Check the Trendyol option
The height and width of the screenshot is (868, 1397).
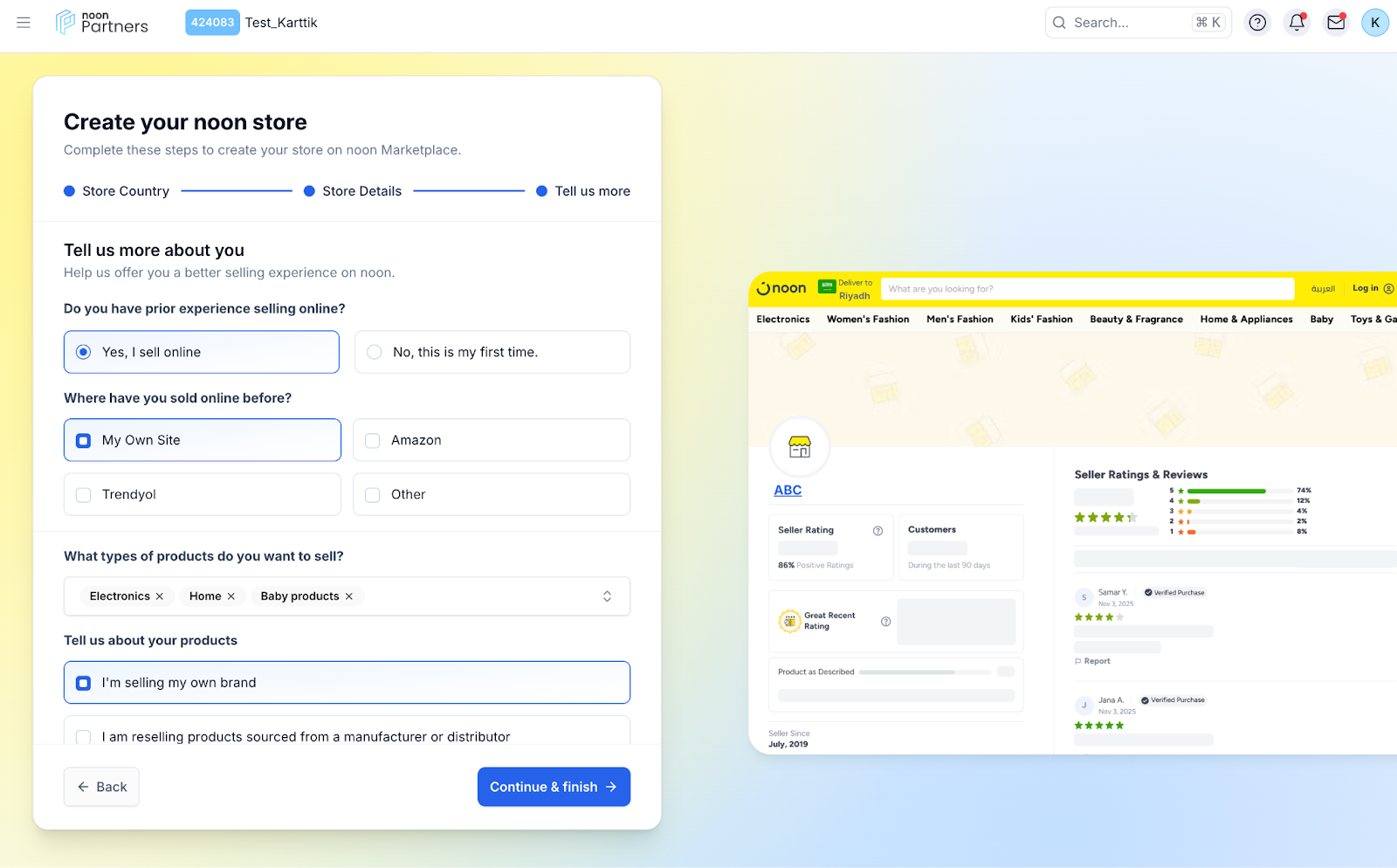[x=84, y=495]
